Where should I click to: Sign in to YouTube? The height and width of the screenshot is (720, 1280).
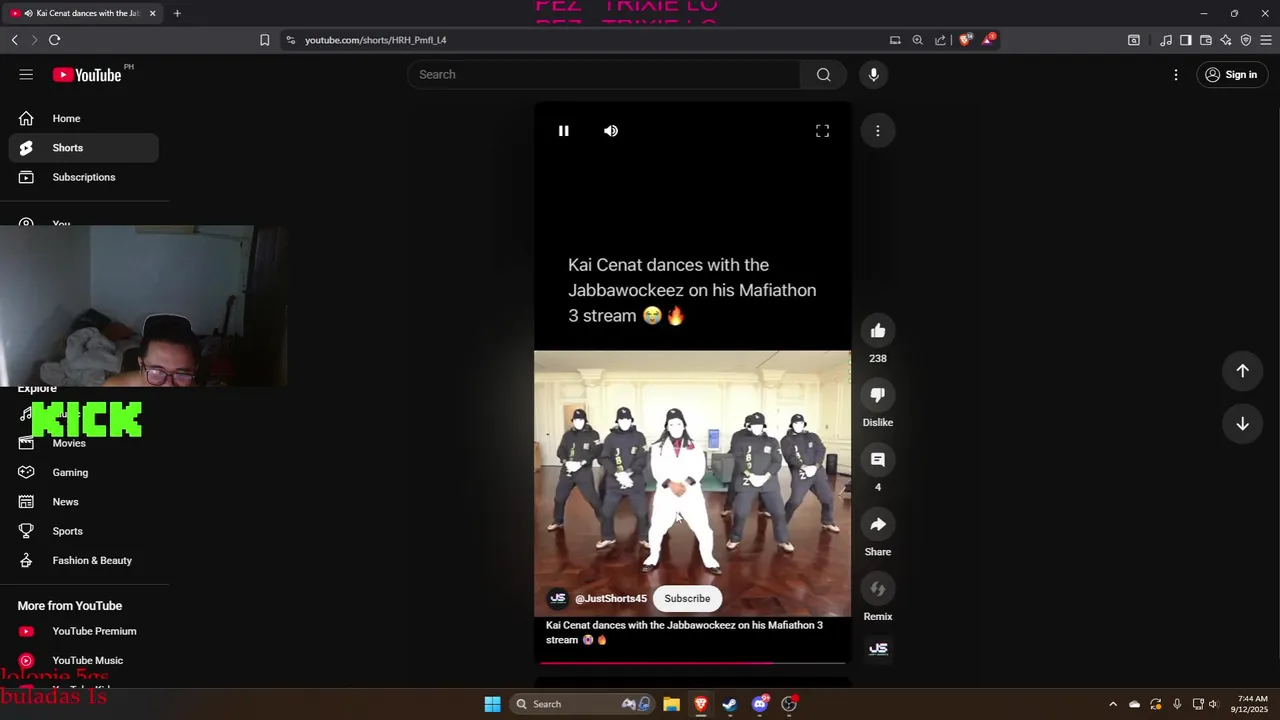tap(1231, 74)
